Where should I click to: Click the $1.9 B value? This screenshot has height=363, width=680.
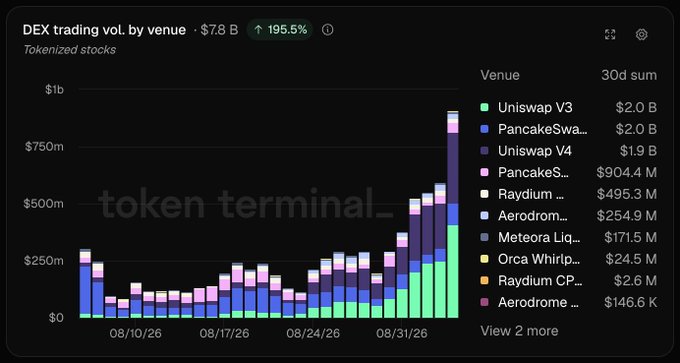pyautogui.click(x=638, y=151)
